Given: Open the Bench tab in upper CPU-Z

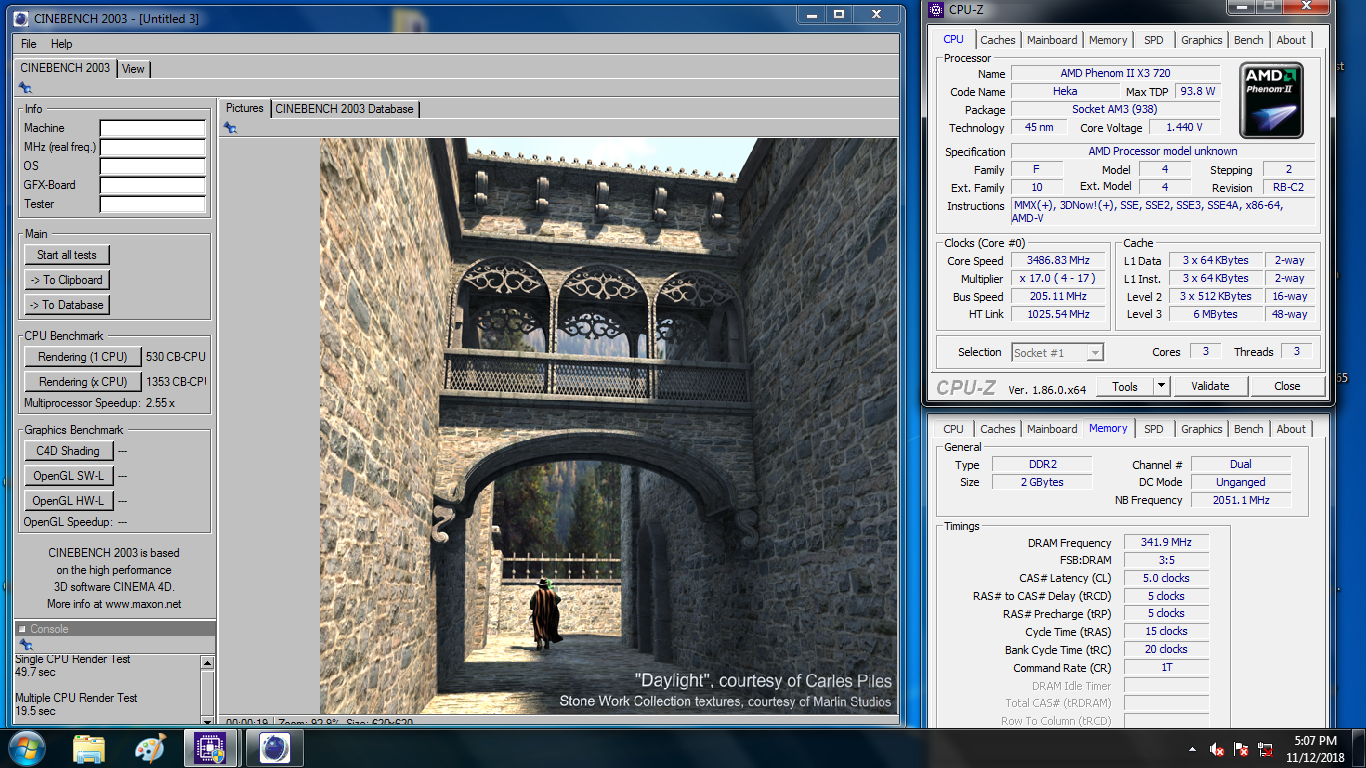Looking at the screenshot, I should [1248, 40].
